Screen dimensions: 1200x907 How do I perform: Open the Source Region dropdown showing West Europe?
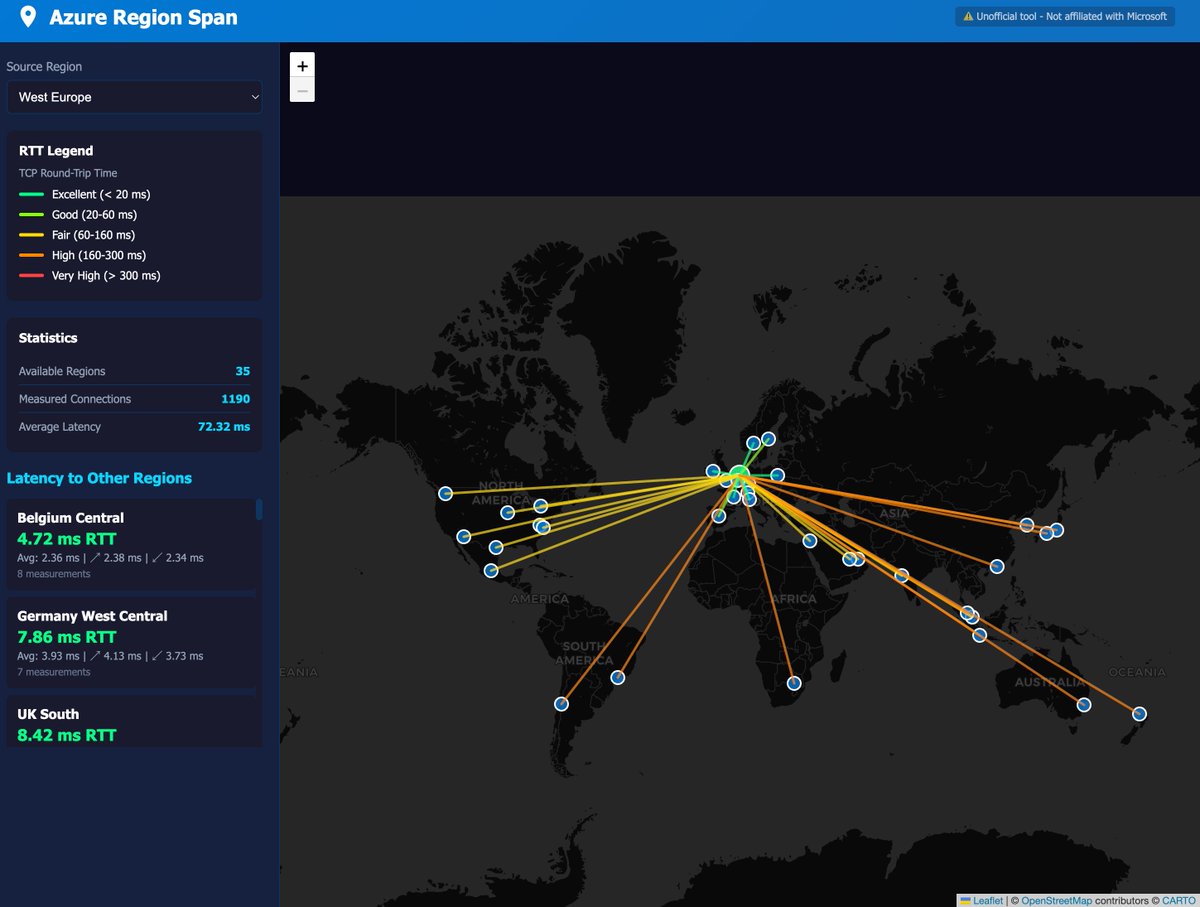pyautogui.click(x=134, y=97)
